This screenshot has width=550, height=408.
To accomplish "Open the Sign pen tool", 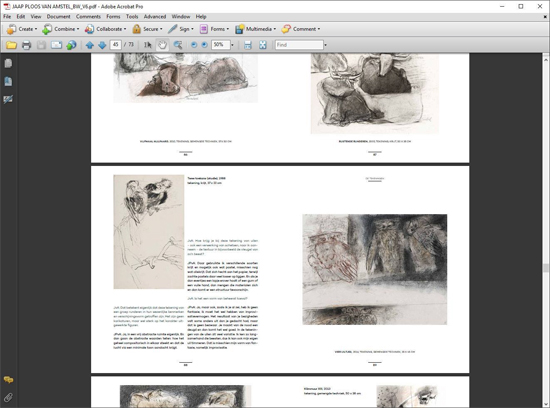I will tap(180, 29).
